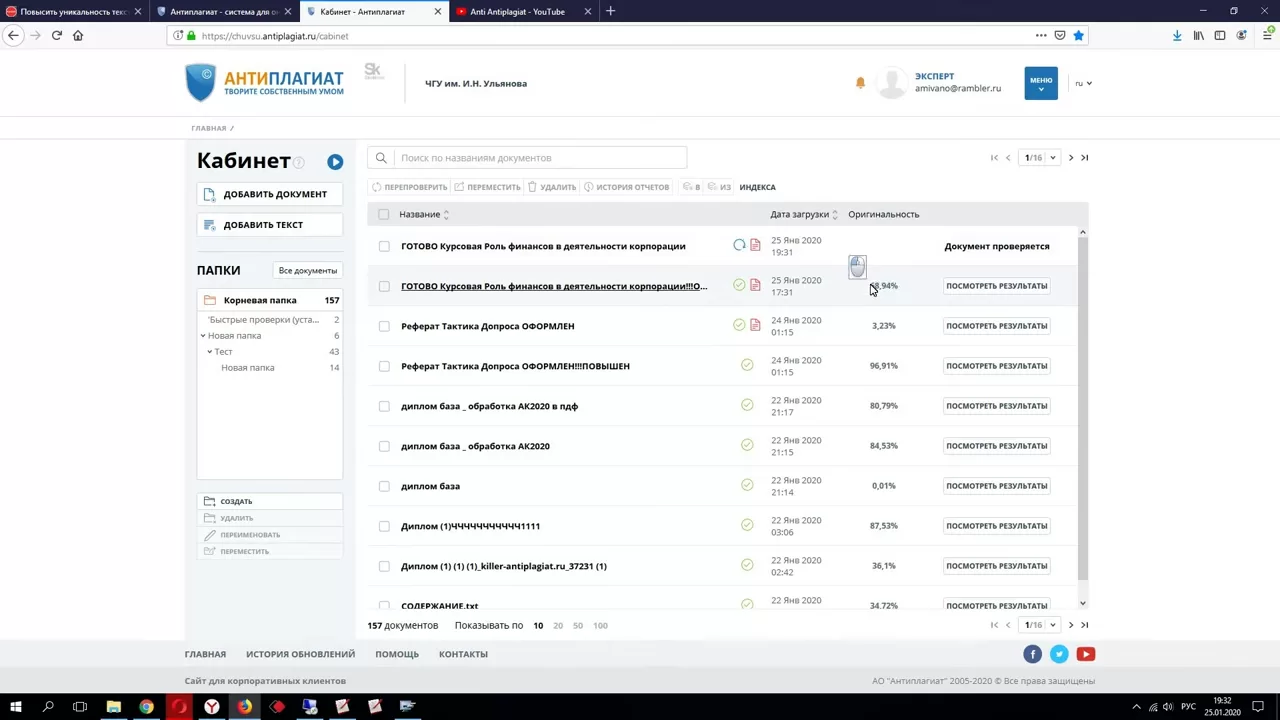Open Firefox from the Windows taskbar
Viewport: 1280px width, 720px height.
pos(244,707)
